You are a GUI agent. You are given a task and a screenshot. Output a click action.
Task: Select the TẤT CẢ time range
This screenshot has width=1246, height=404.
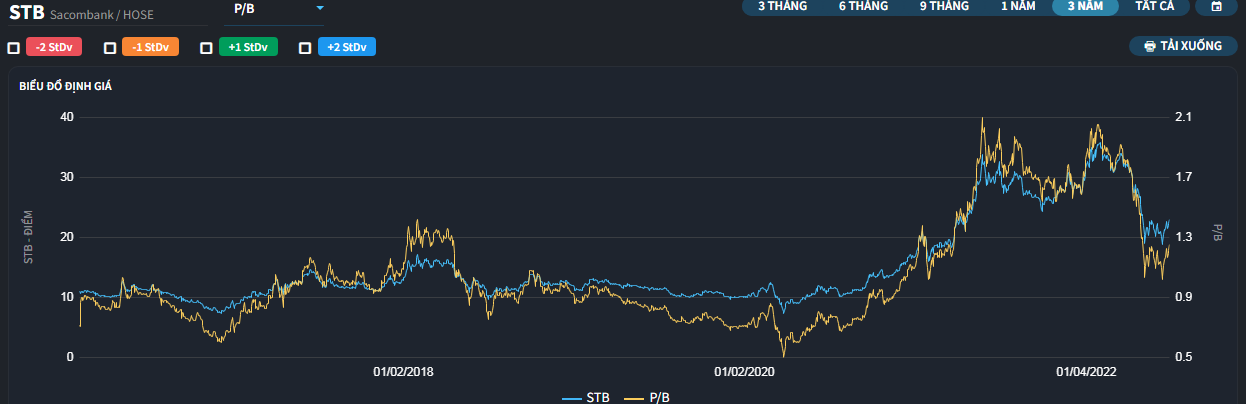coord(1161,6)
